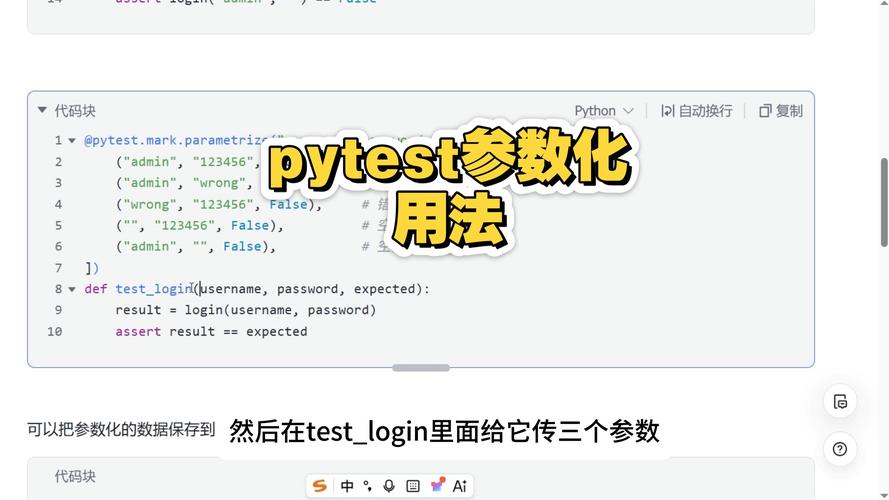Fold line 8 def test_login arrow
Image resolution: width=889 pixels, height=500 pixels.
coord(72,289)
